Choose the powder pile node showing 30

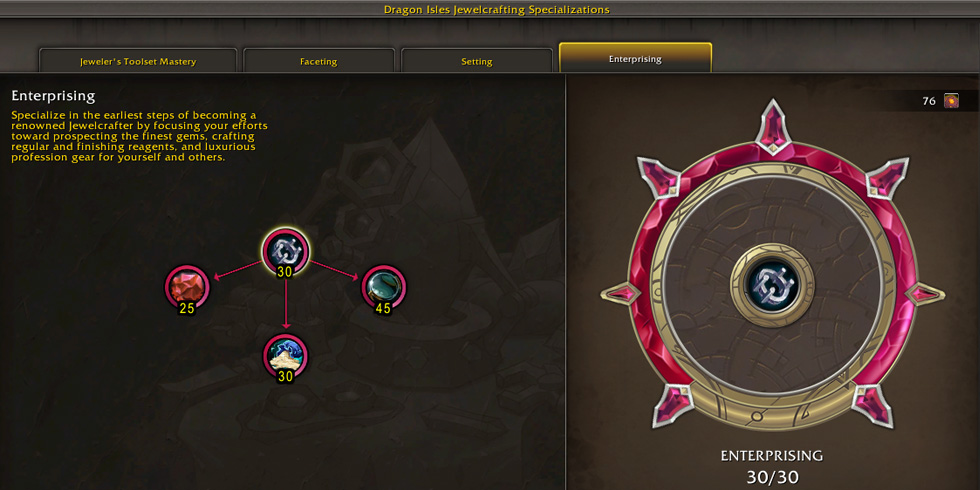click(x=286, y=356)
